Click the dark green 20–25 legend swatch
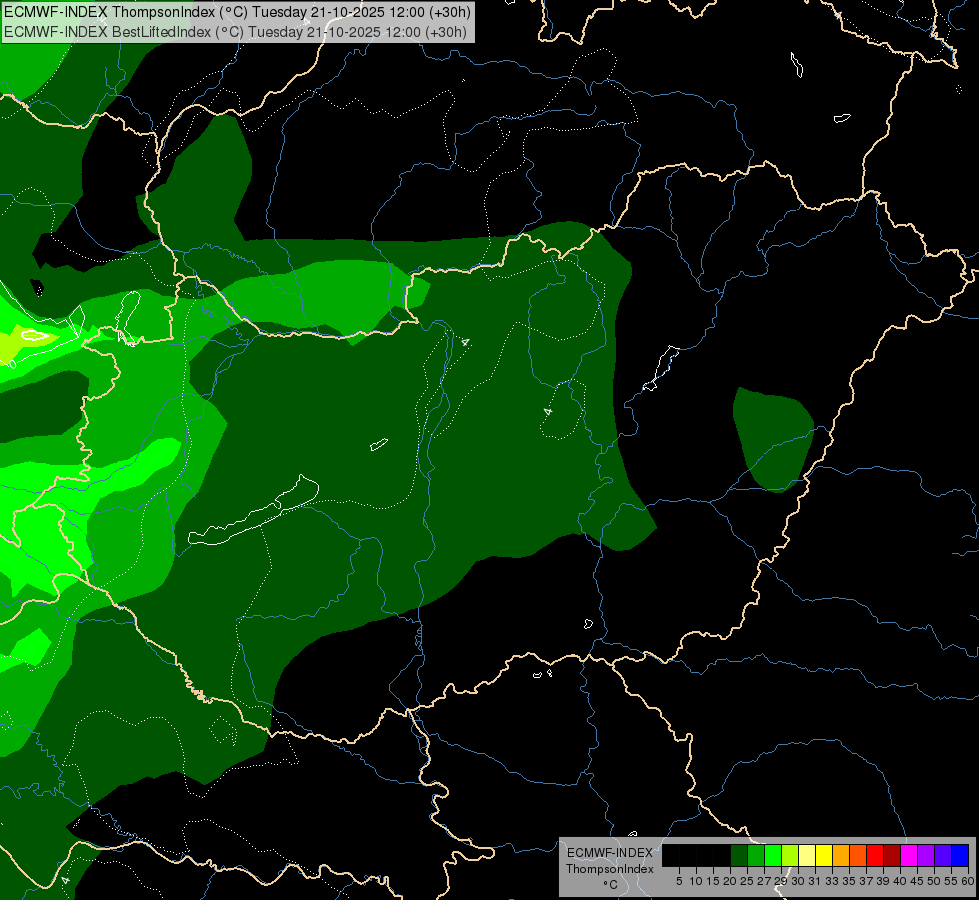Screen dimensions: 979x900 pyautogui.click(x=739, y=855)
